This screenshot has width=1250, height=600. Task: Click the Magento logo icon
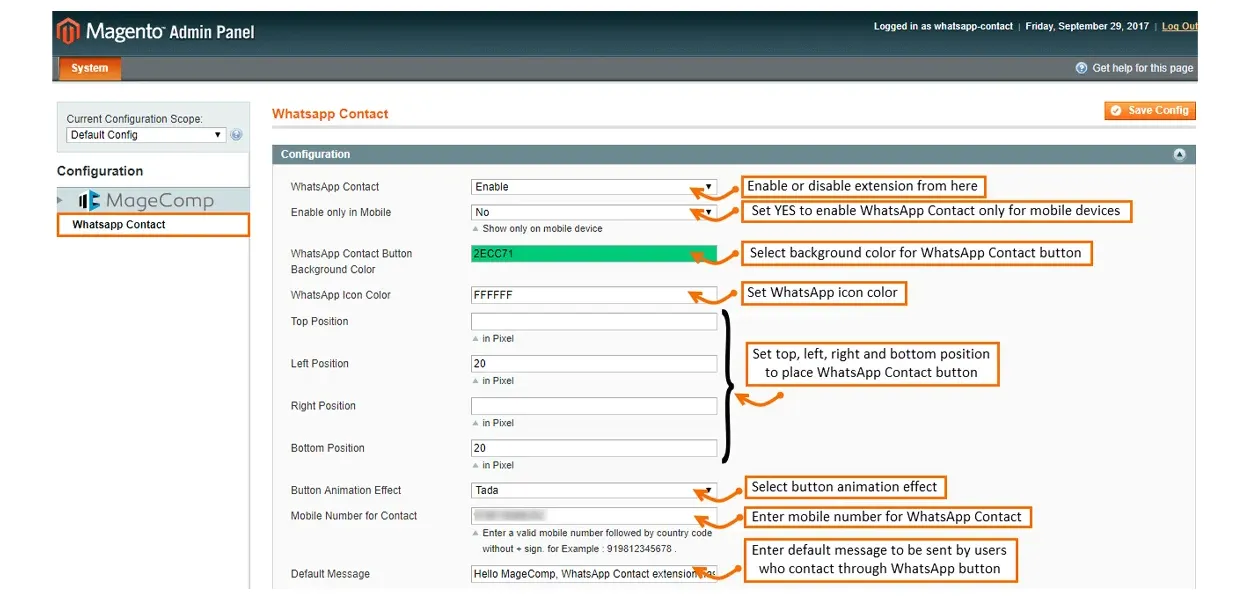(x=68, y=32)
